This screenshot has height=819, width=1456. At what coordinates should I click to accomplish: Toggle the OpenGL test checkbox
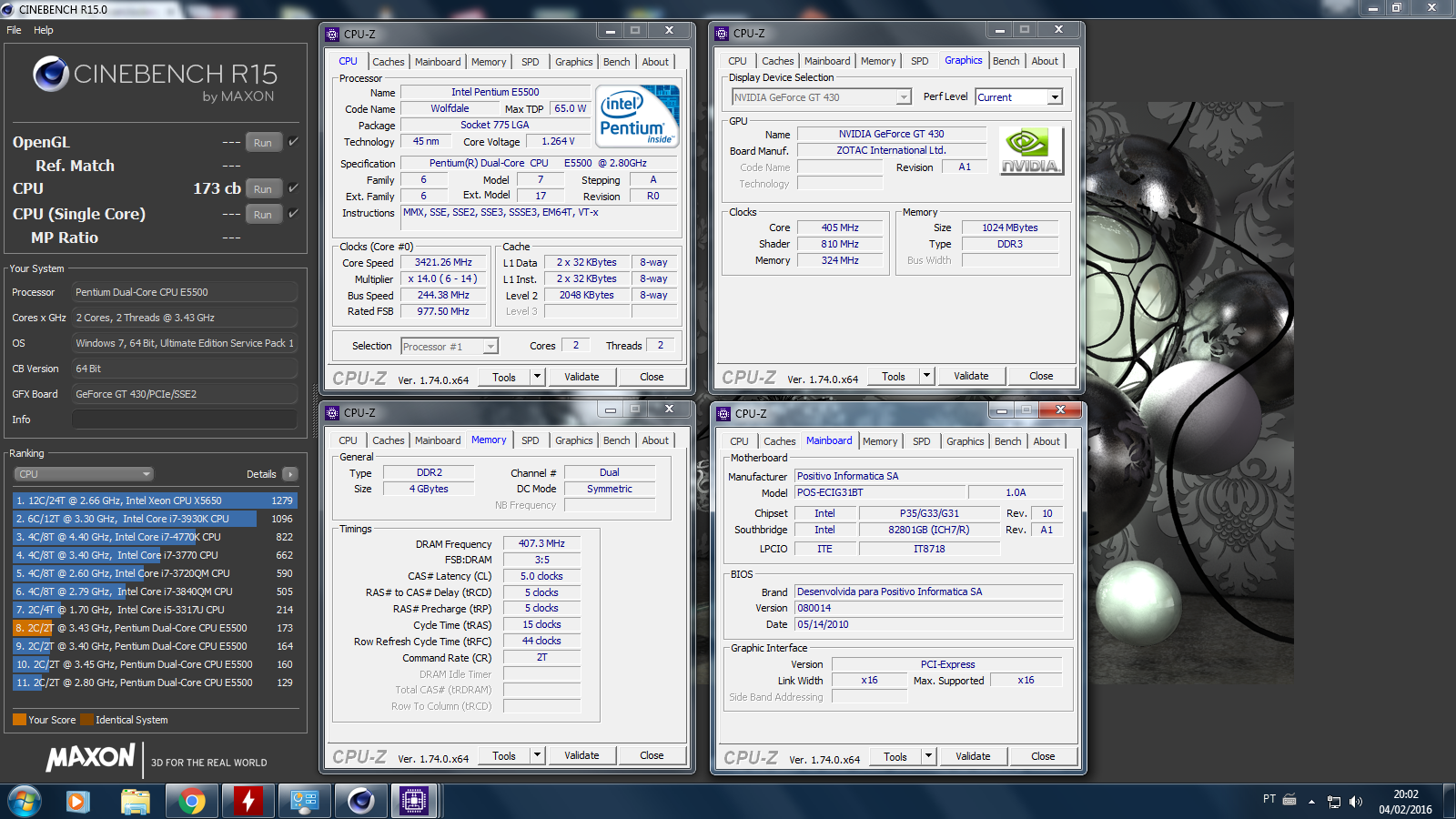tap(293, 142)
